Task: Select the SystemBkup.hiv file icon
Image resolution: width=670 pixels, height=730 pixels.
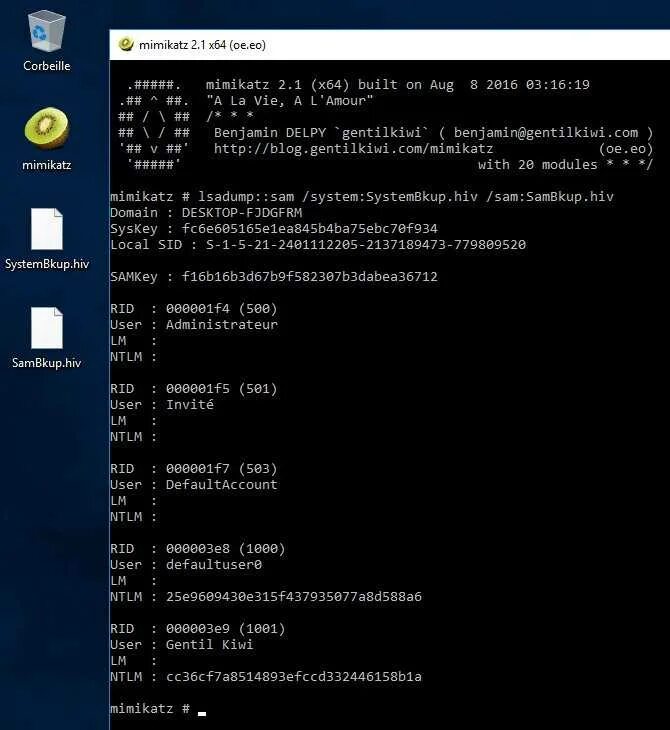Action: tap(47, 229)
